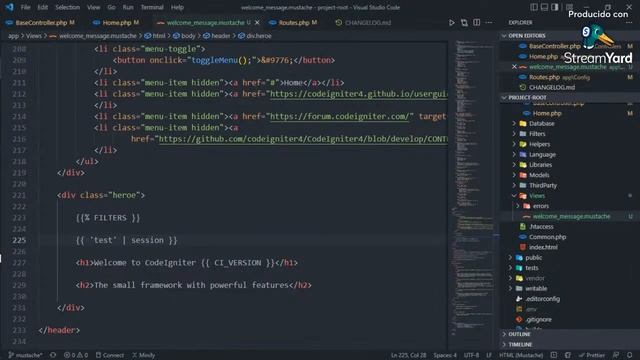Click Connect in the status bar
The width and height of the screenshot is (640, 360).
pyautogui.click(x=110, y=355)
